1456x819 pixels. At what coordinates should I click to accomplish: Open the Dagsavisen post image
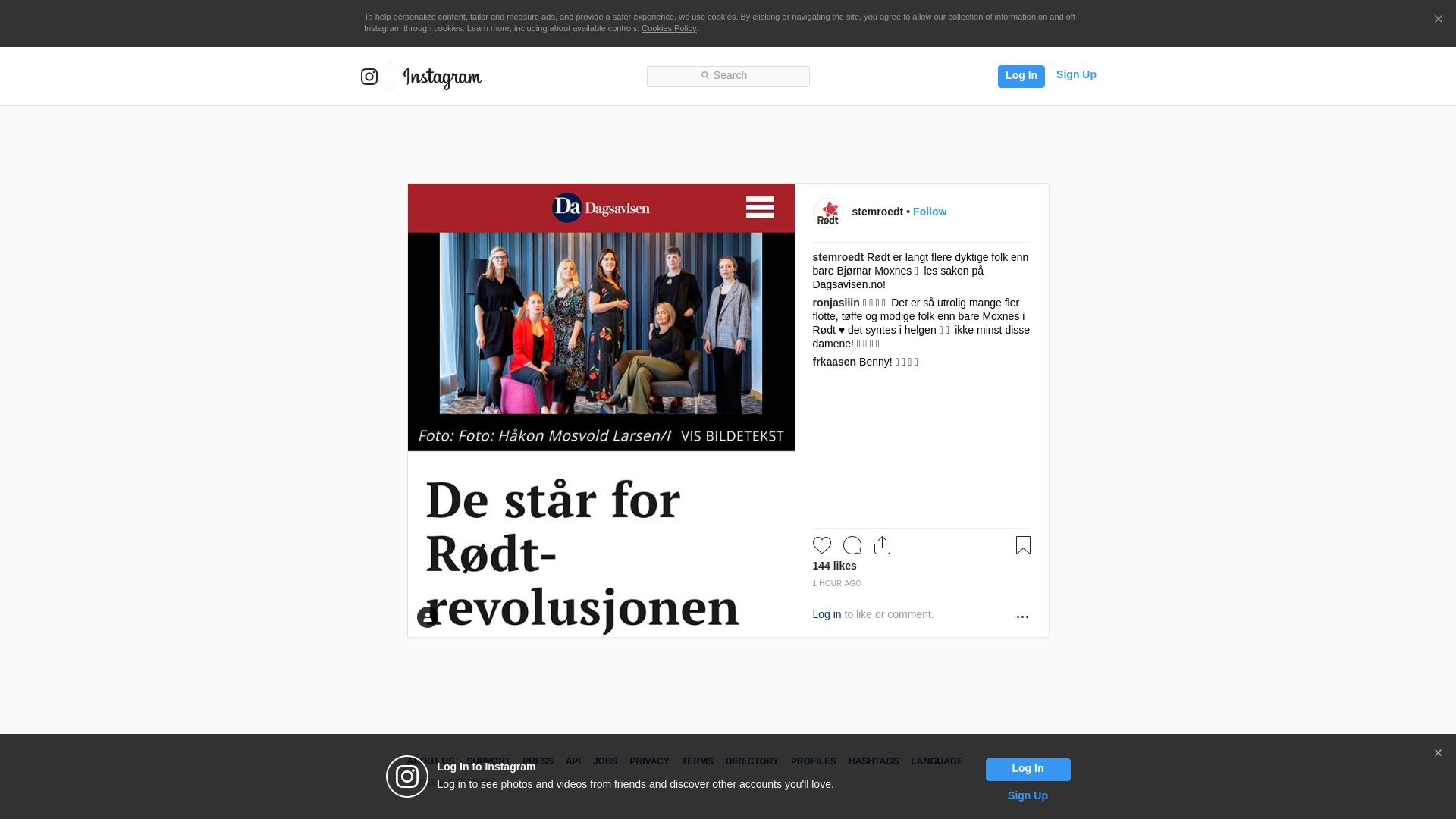601,410
